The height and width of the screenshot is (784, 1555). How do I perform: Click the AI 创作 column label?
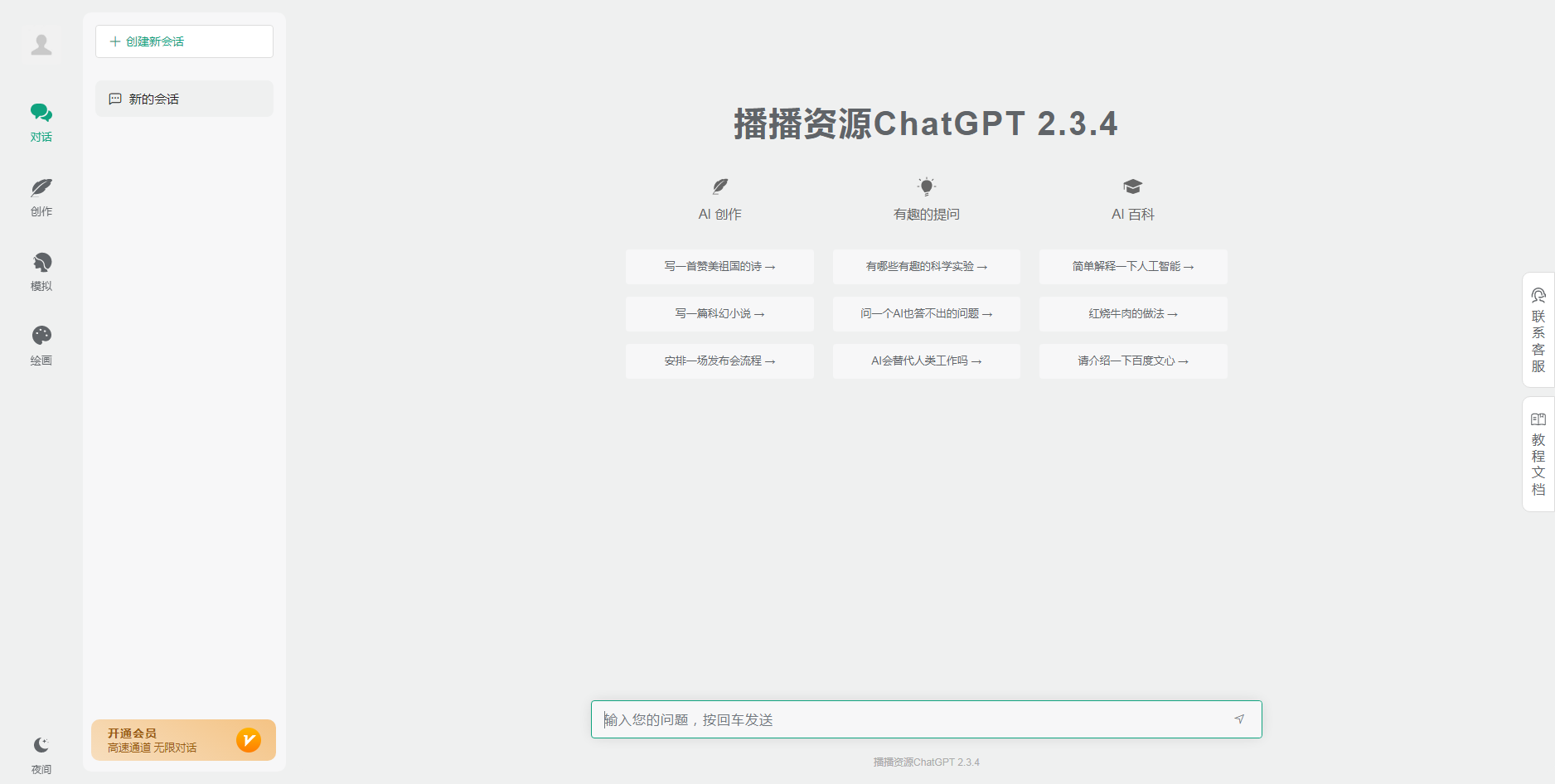[719, 215]
